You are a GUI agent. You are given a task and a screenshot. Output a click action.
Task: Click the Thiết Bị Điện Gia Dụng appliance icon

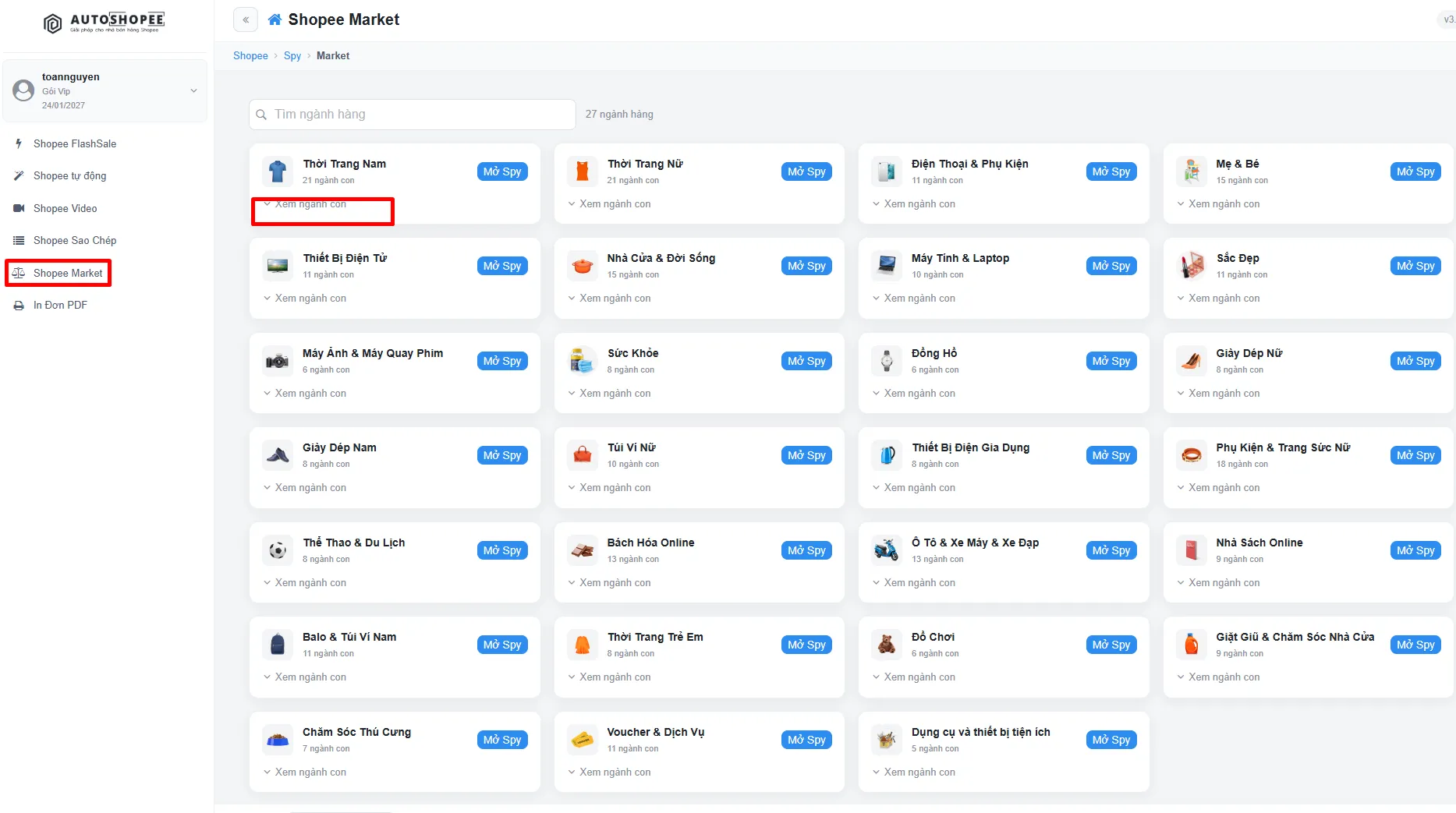click(x=887, y=455)
